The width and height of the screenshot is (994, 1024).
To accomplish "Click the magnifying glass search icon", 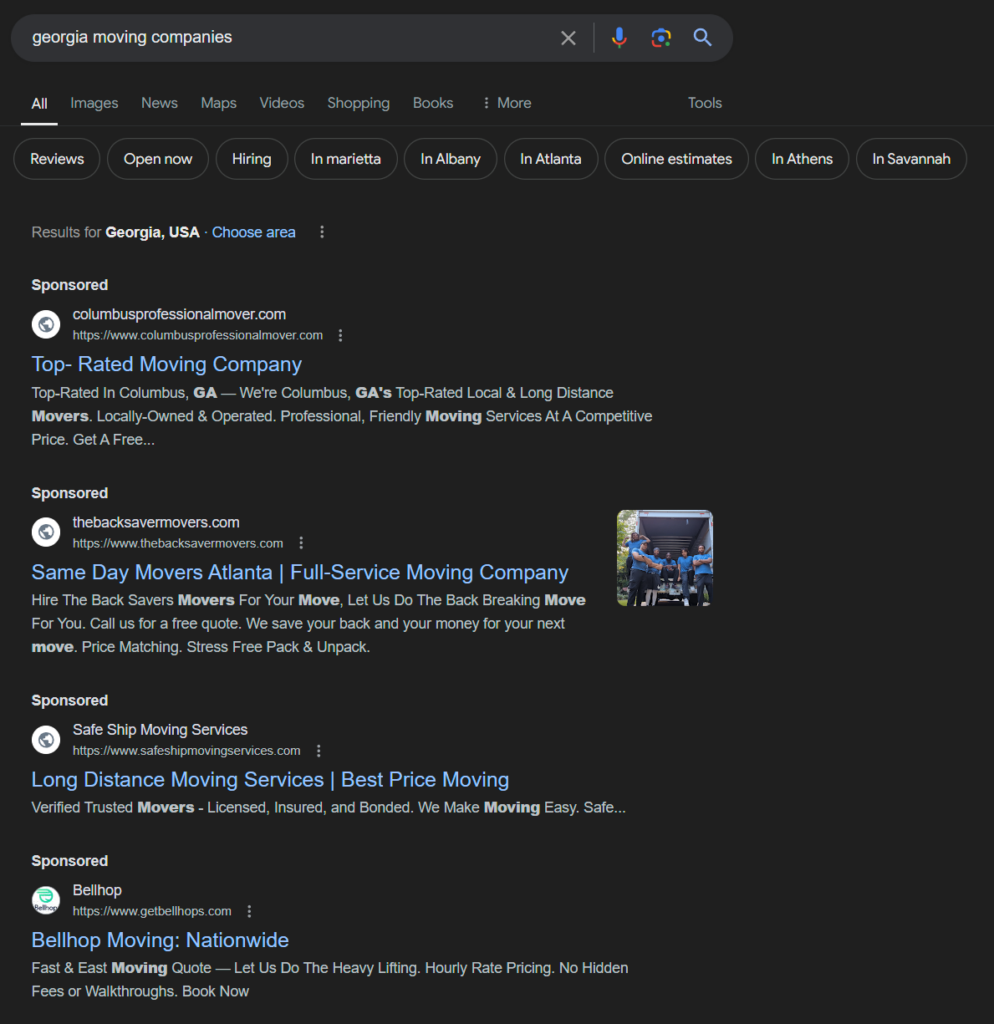I will [x=703, y=38].
